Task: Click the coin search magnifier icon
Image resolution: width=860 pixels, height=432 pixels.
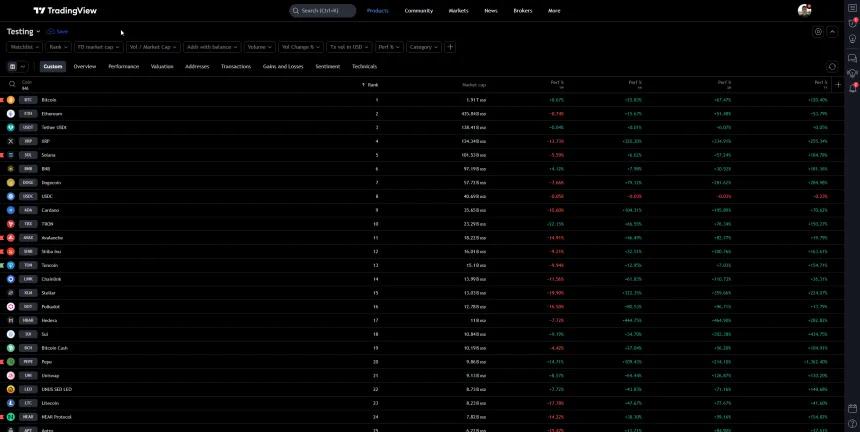Action: tap(12, 84)
